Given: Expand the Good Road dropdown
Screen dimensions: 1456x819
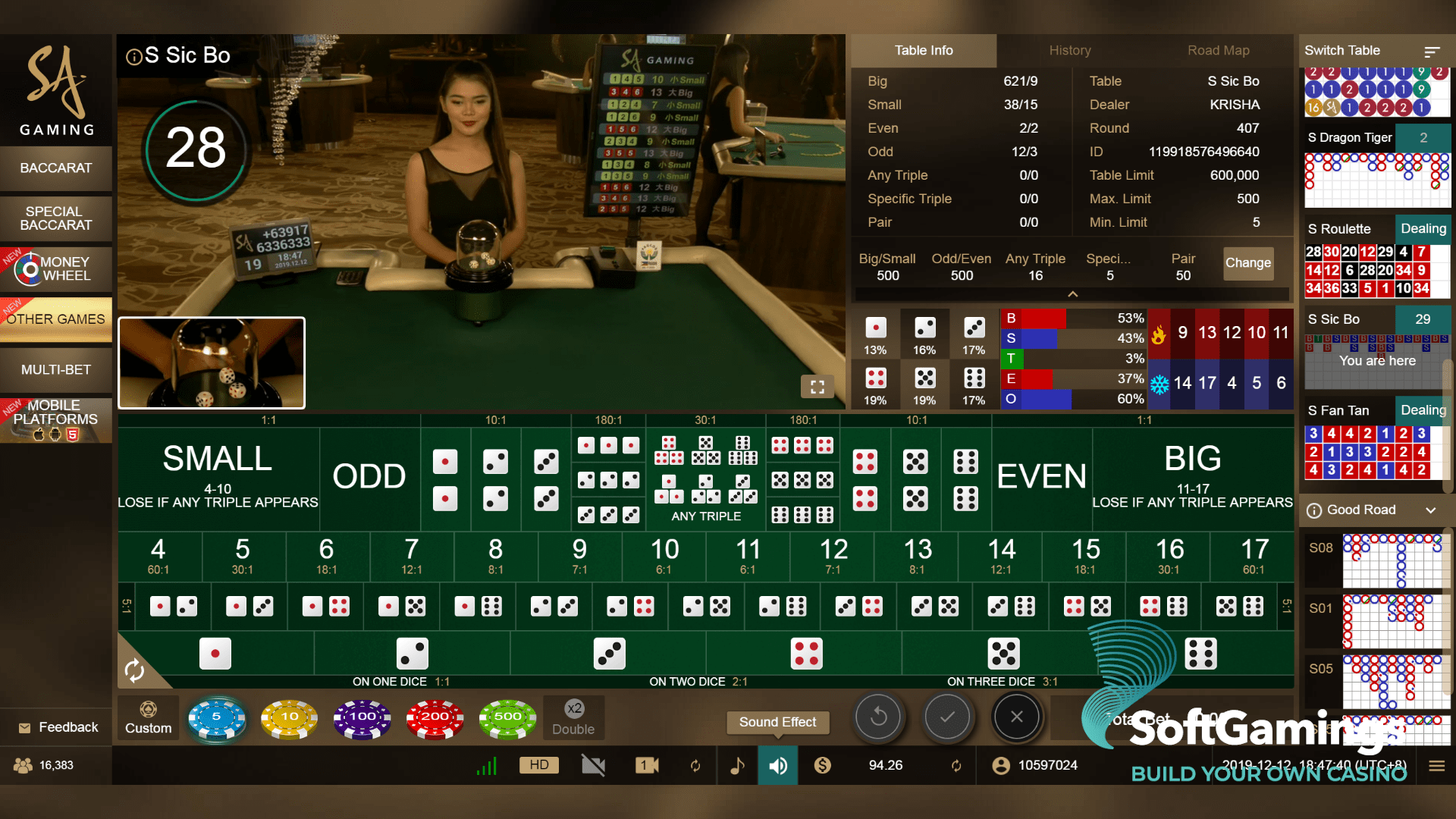Looking at the screenshot, I should [1430, 510].
